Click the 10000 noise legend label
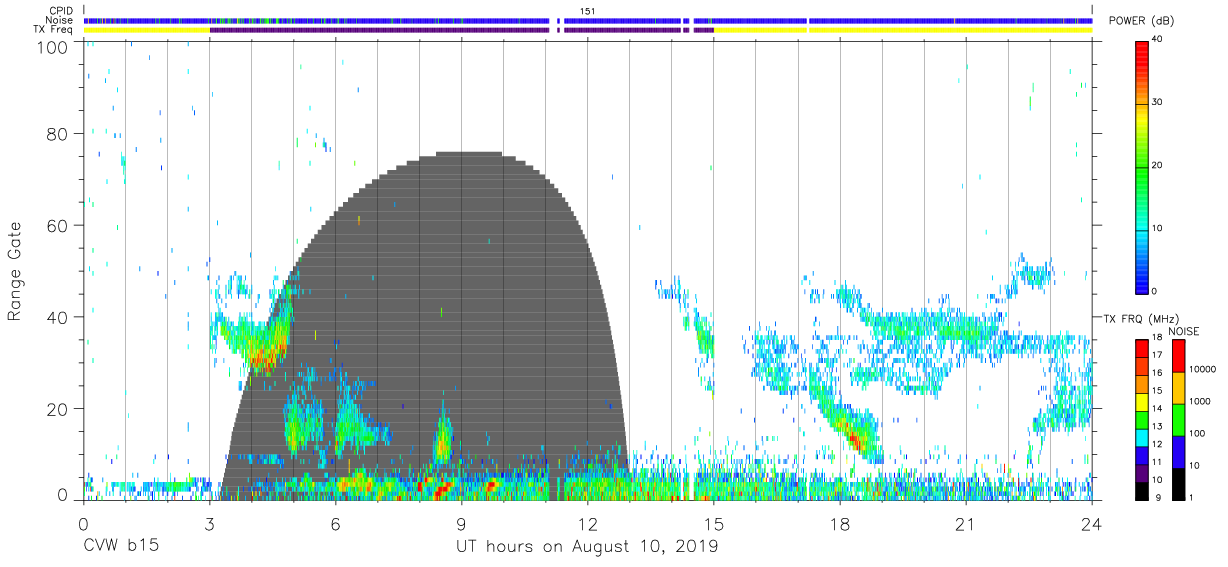The height and width of the screenshot is (567, 1228). tap(1201, 370)
